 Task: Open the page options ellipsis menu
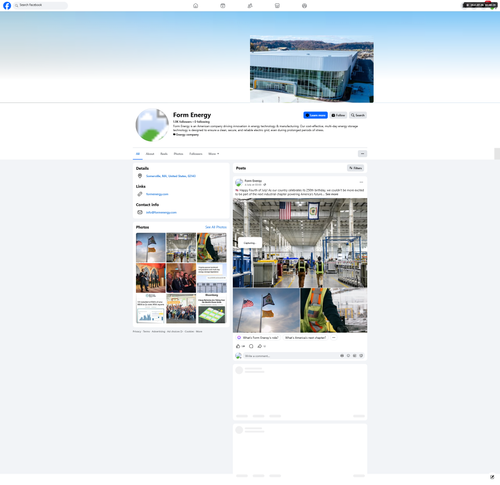click(x=362, y=154)
